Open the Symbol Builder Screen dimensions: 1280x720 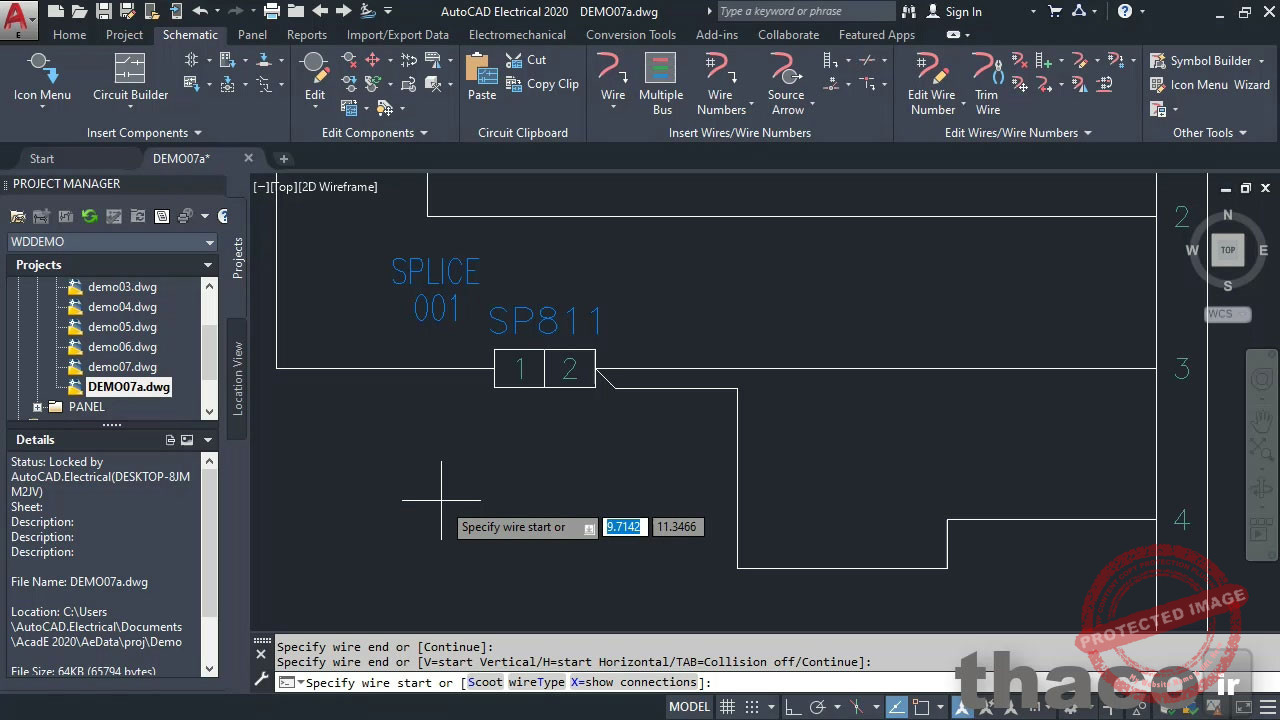[x=1207, y=60]
